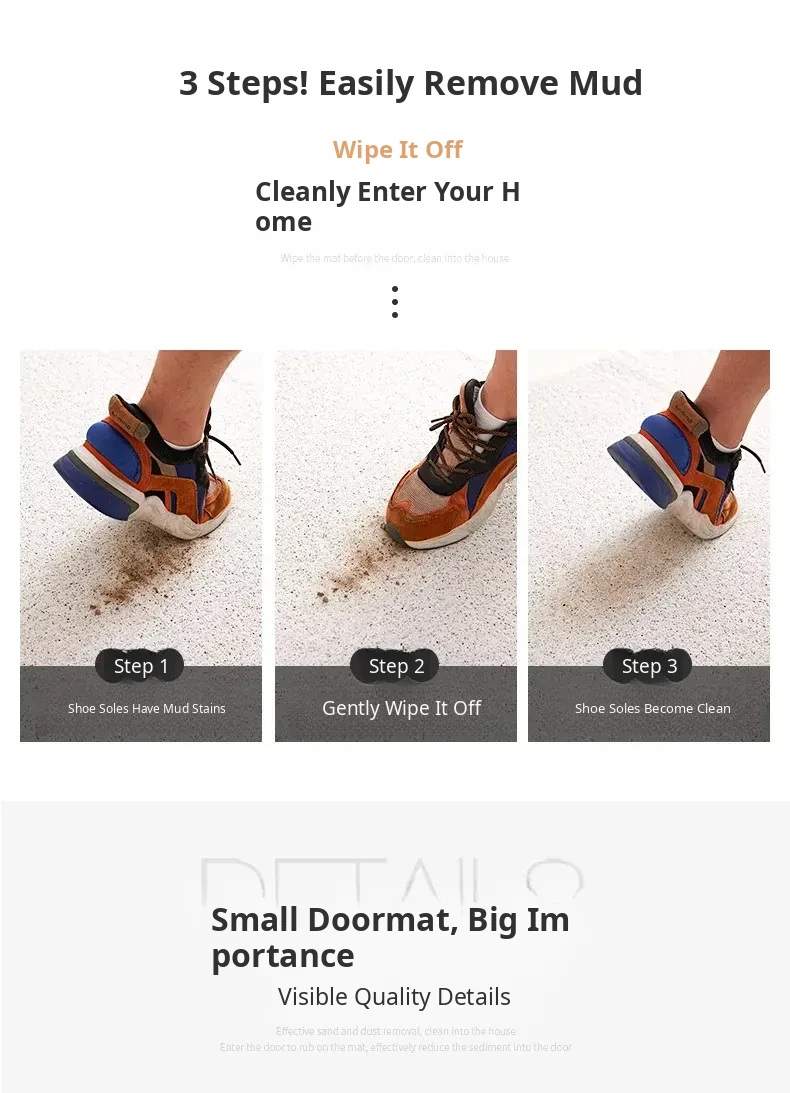Click '3 Steps! Easily Remove Mud' heading
This screenshot has width=790, height=1093.
click(x=411, y=84)
